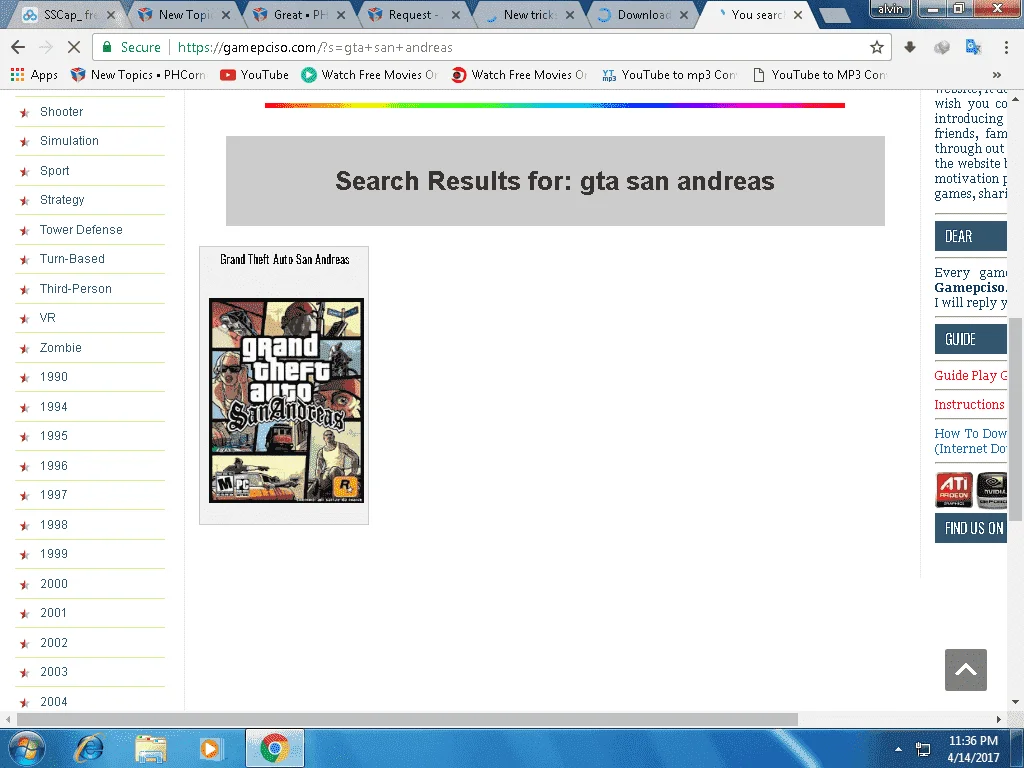Click the NVIDIA logo image
The width and height of the screenshot is (1024, 768).
[991, 490]
